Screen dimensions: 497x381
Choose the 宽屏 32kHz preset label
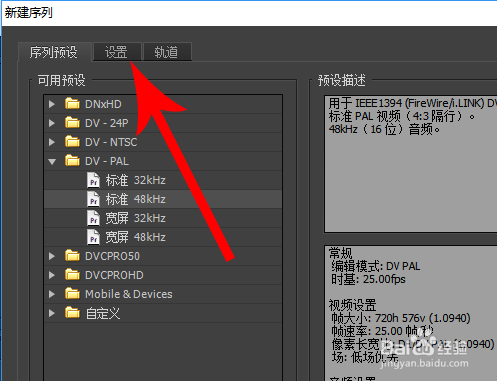[136, 218]
